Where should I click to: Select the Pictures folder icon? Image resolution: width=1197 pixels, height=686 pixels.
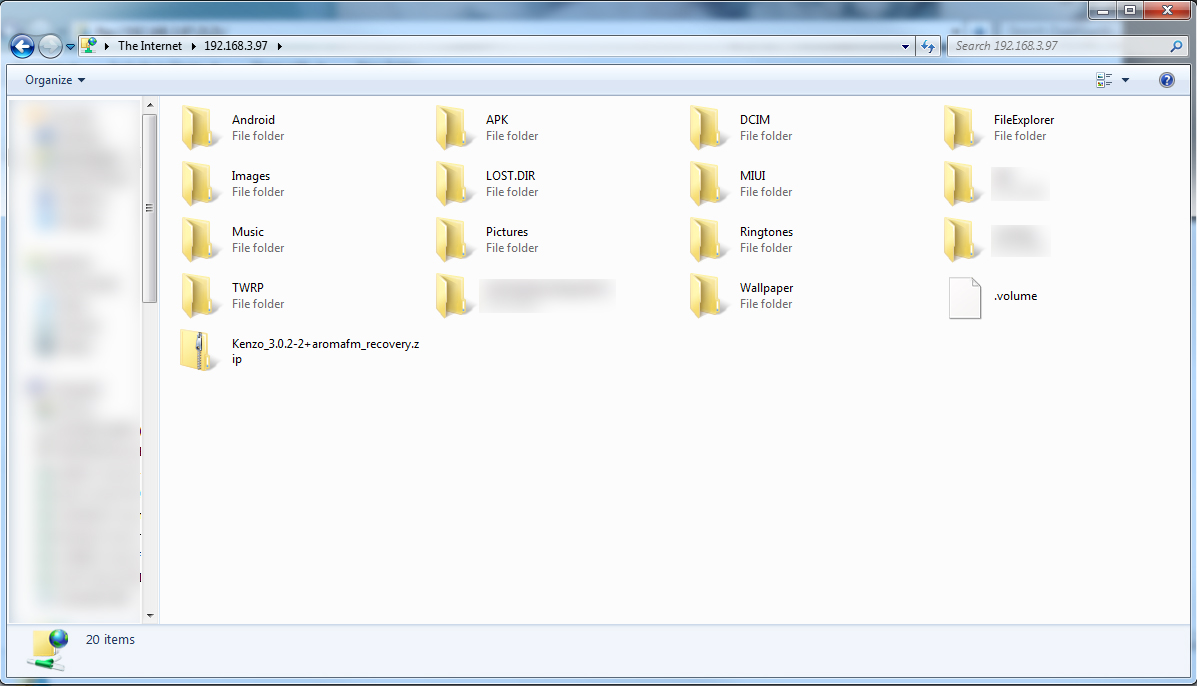pos(453,240)
